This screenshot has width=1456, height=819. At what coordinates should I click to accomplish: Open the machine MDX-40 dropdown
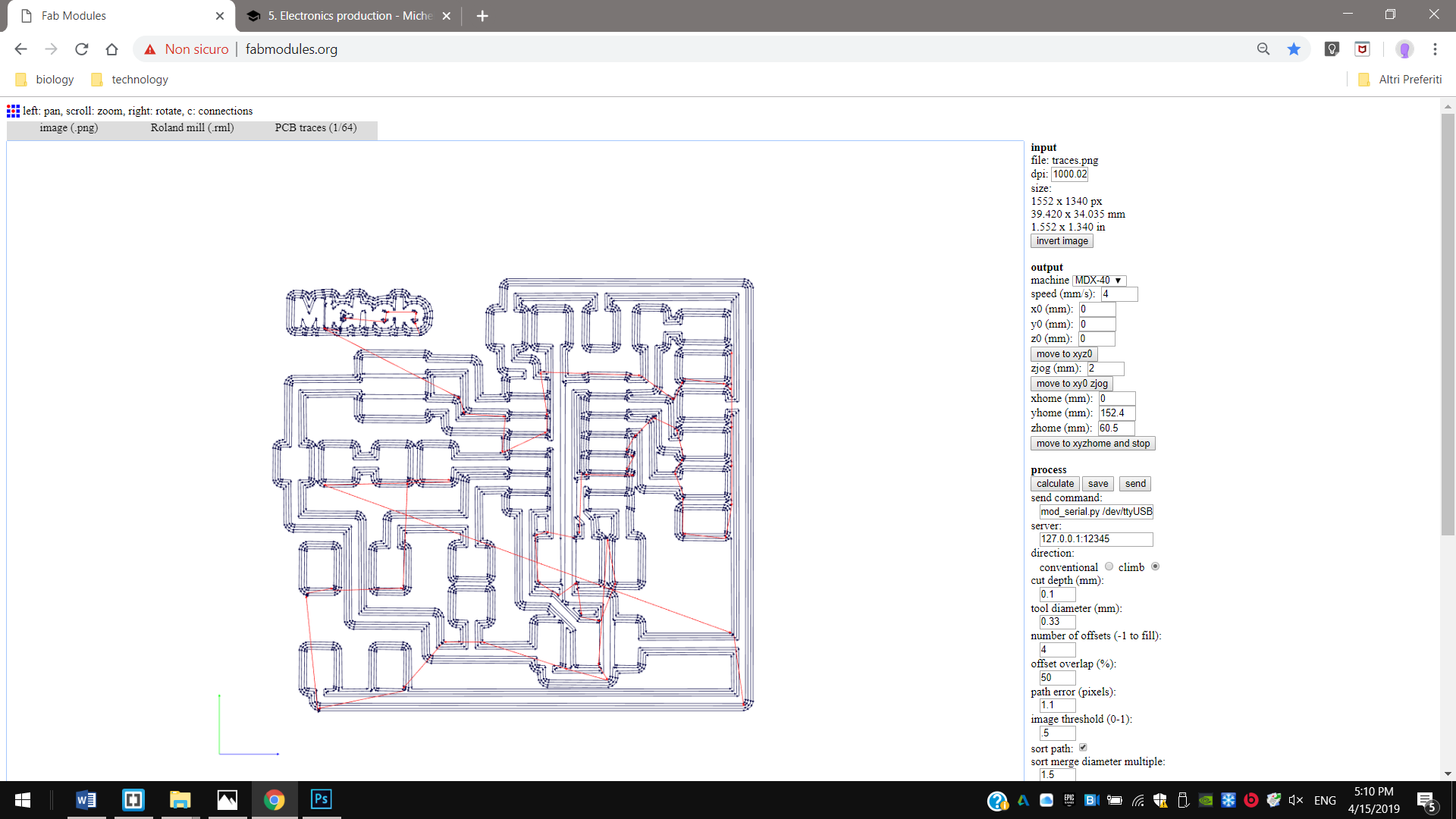tap(1098, 281)
